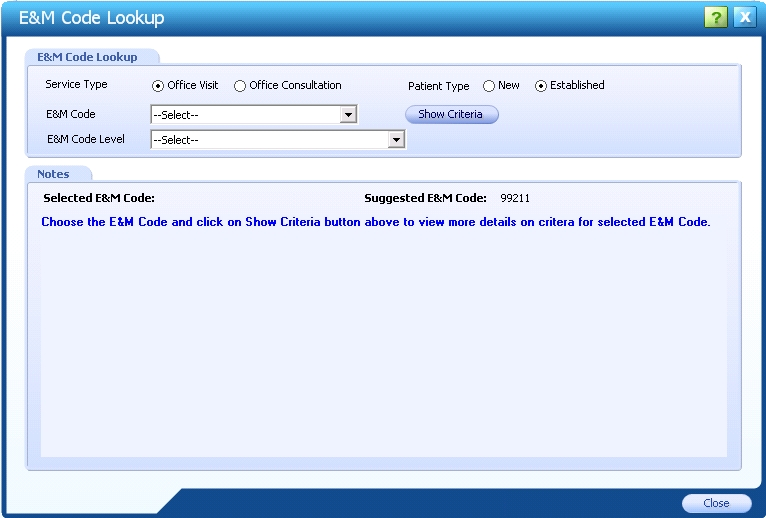The image size is (766, 518).
Task: Open help via green question mark icon
Action: (716, 18)
